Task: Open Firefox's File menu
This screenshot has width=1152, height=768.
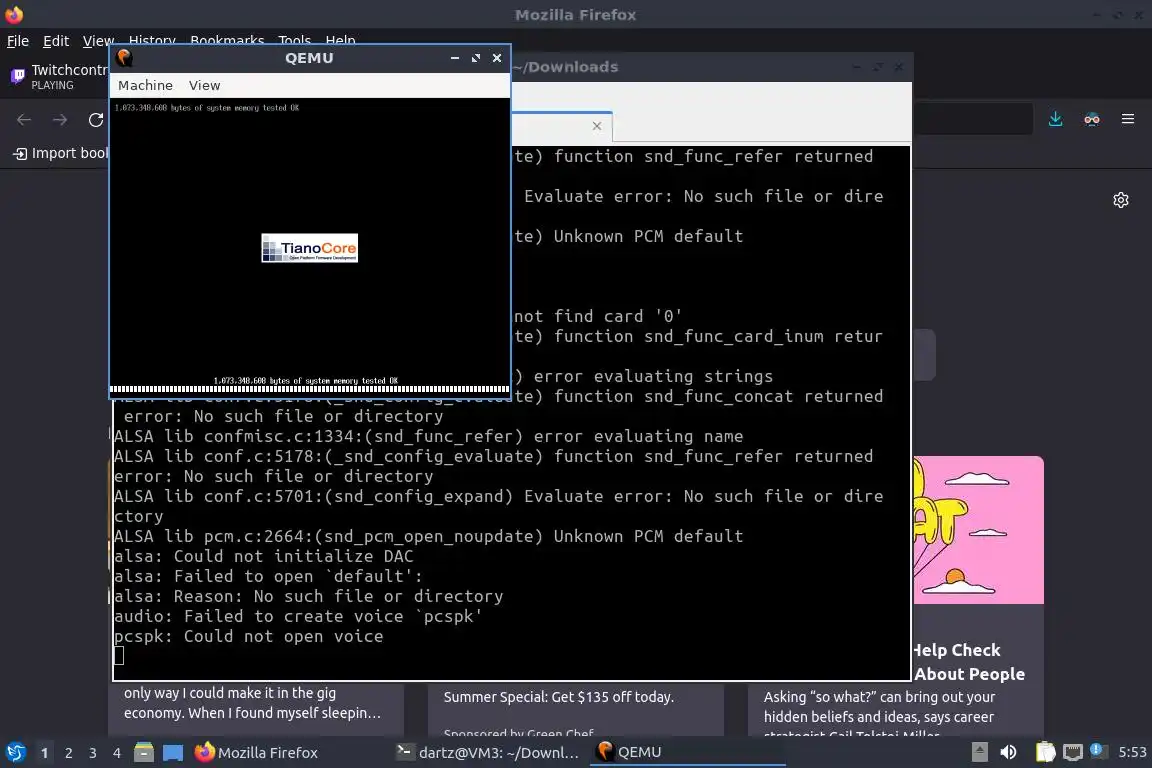Action: [18, 41]
